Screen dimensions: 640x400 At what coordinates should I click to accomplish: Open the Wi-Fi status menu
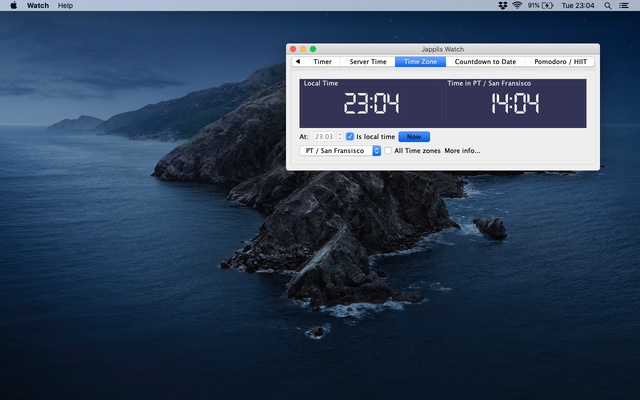pyautogui.click(x=517, y=5)
